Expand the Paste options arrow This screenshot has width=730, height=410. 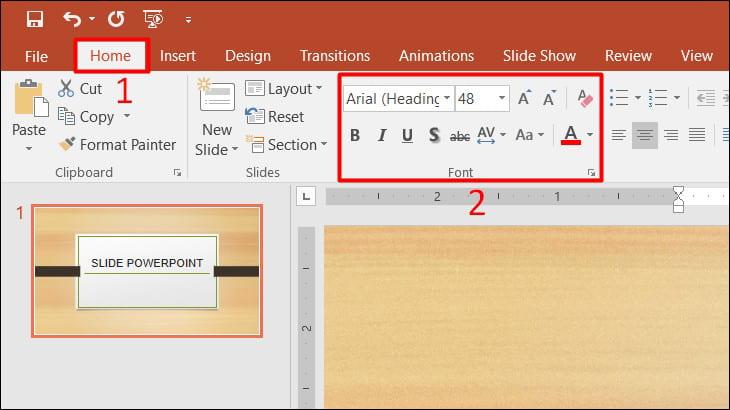[x=29, y=148]
